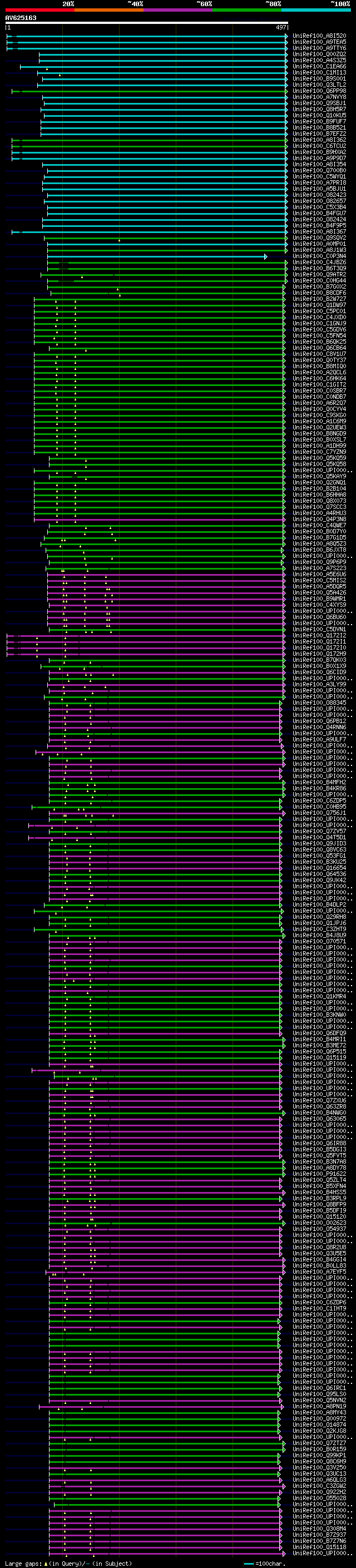
Task: Select hit label UniRef100_A6R2Q7
Action: [319, 403]
